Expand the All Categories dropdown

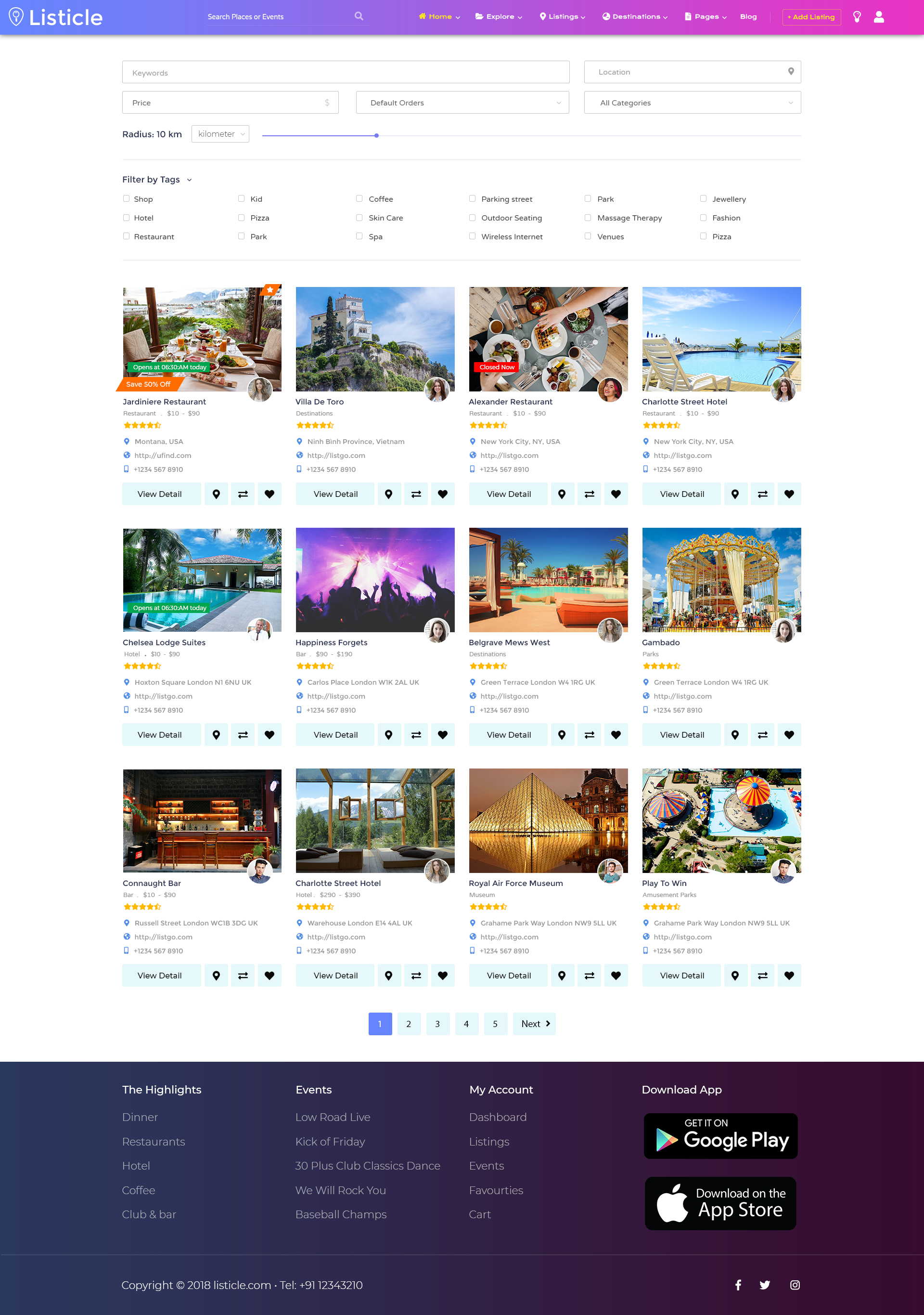tap(692, 103)
